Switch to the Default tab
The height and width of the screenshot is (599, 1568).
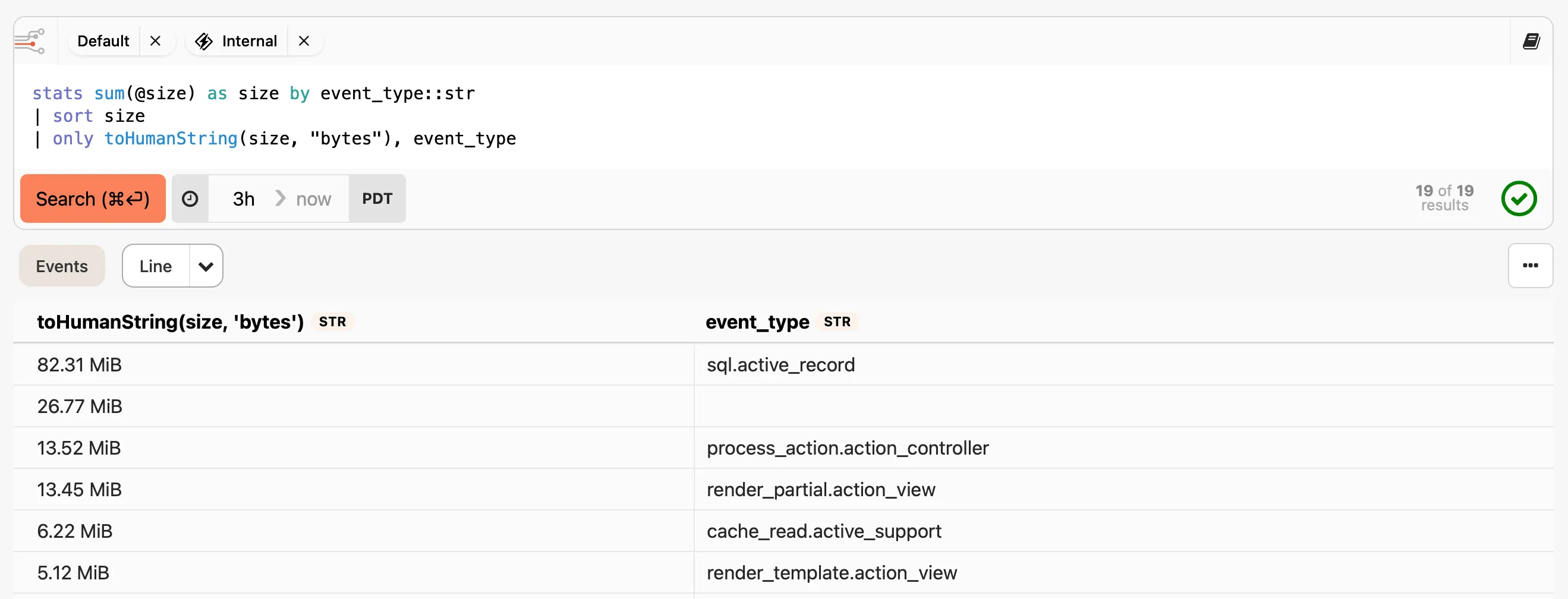pyautogui.click(x=103, y=41)
